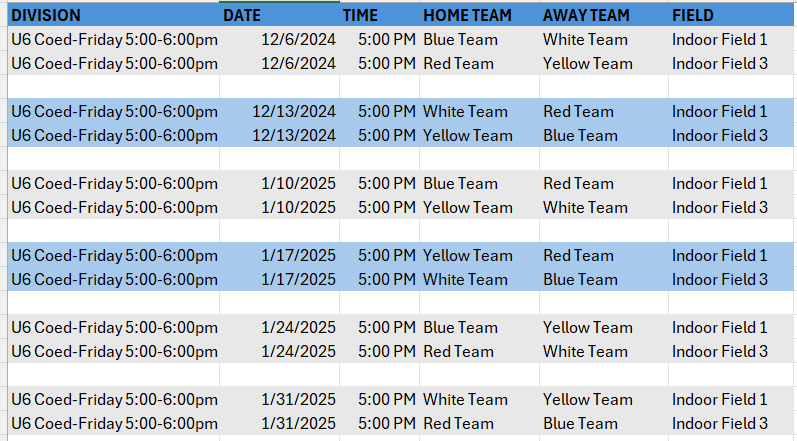Select the 1/10/2025 date for Blue Team
The width and height of the screenshot is (797, 441).
tap(280, 183)
